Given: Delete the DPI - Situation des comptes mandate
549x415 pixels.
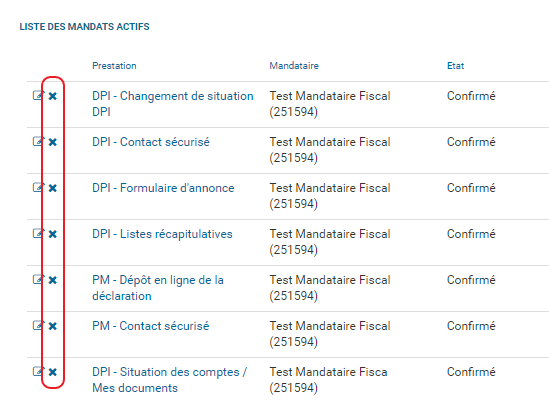Looking at the screenshot, I should pos(53,372).
